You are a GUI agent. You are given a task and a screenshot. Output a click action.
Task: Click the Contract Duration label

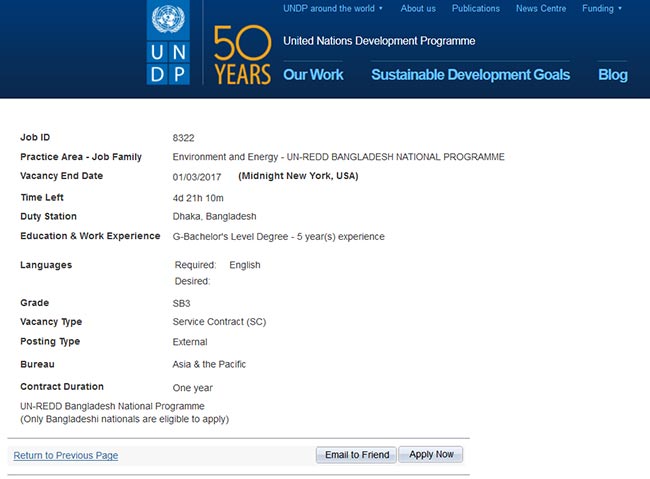pyautogui.click(x=62, y=387)
